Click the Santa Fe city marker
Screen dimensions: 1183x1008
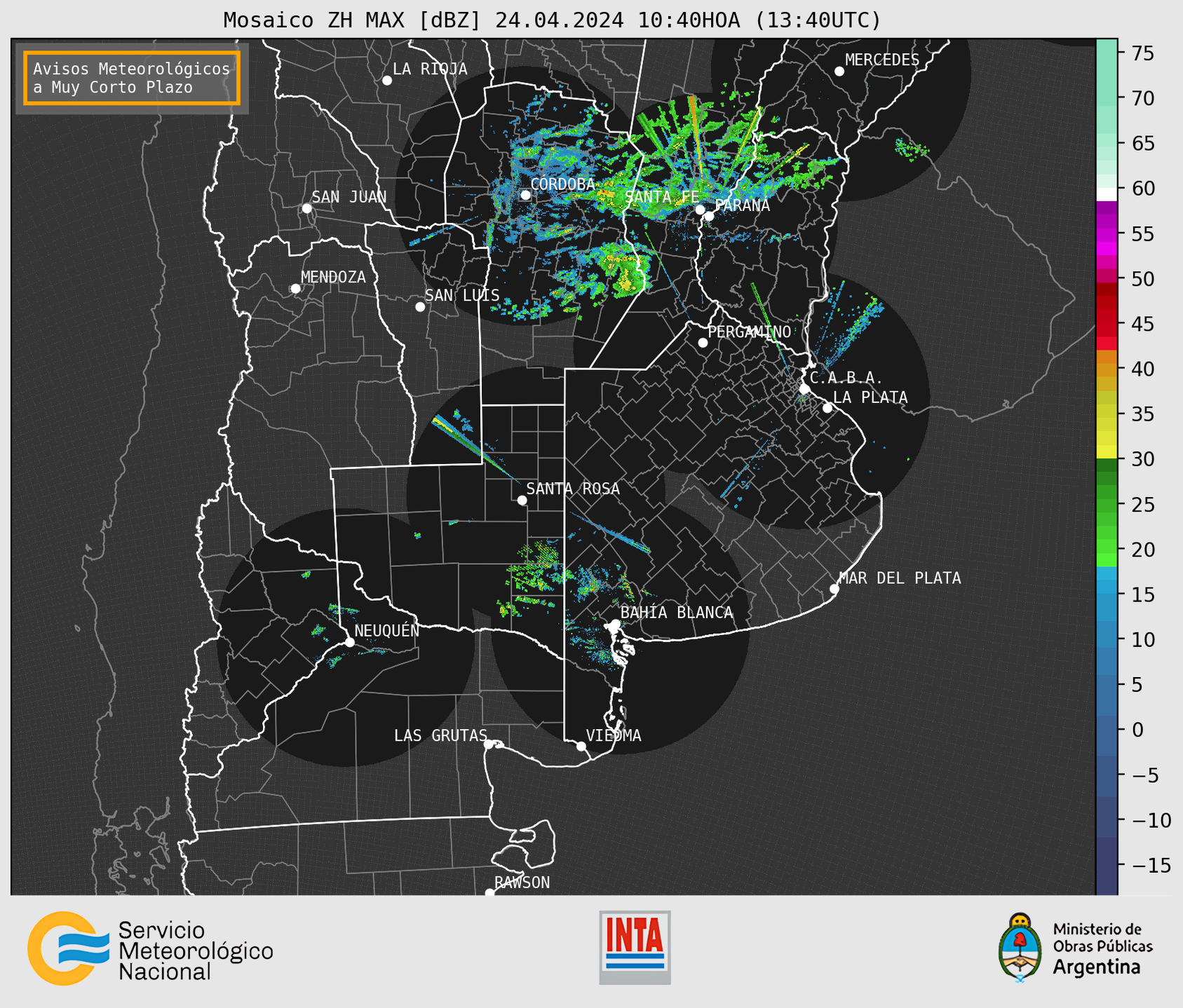(x=700, y=210)
